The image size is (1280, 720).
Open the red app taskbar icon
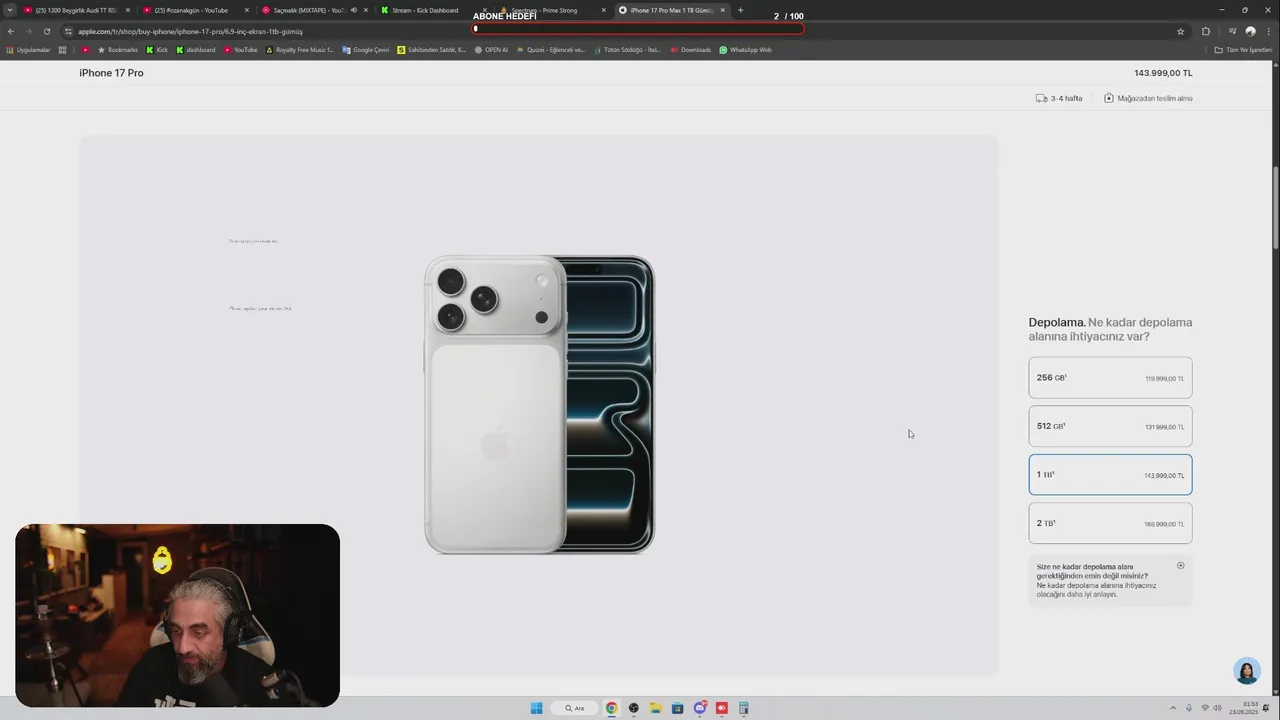tap(721, 708)
